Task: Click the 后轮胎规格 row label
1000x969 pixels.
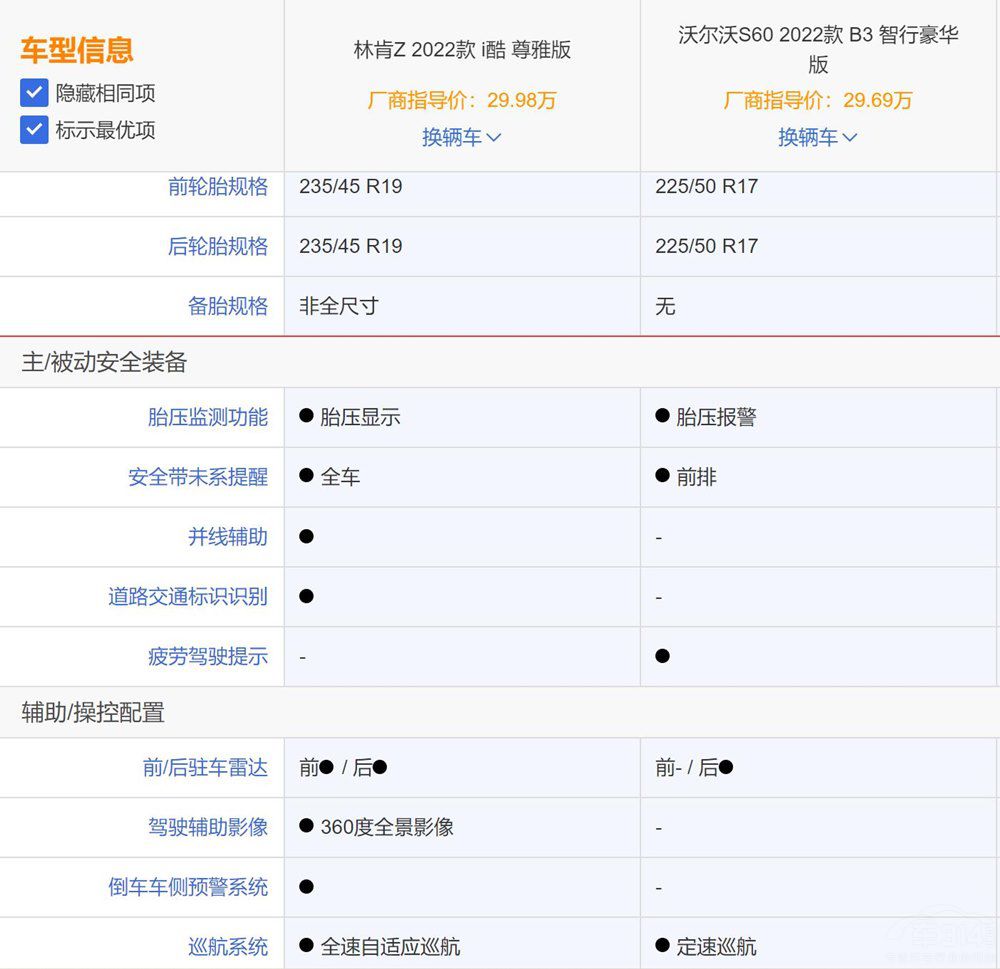Action: [218, 247]
